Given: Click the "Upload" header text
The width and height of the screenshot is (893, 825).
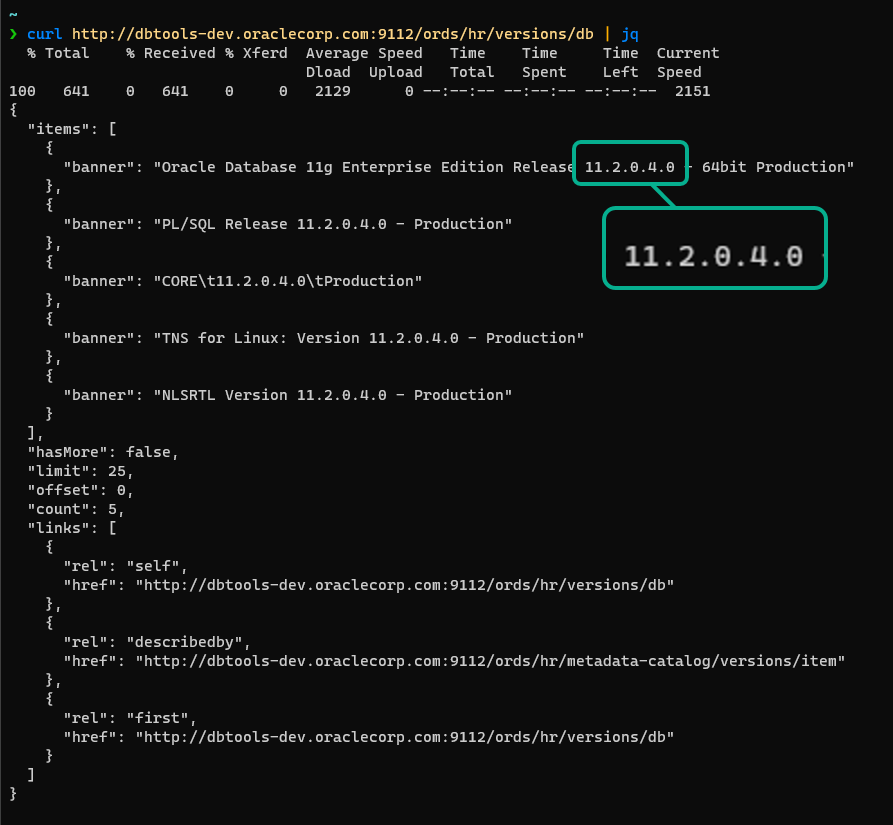Looking at the screenshot, I should coord(396,72).
